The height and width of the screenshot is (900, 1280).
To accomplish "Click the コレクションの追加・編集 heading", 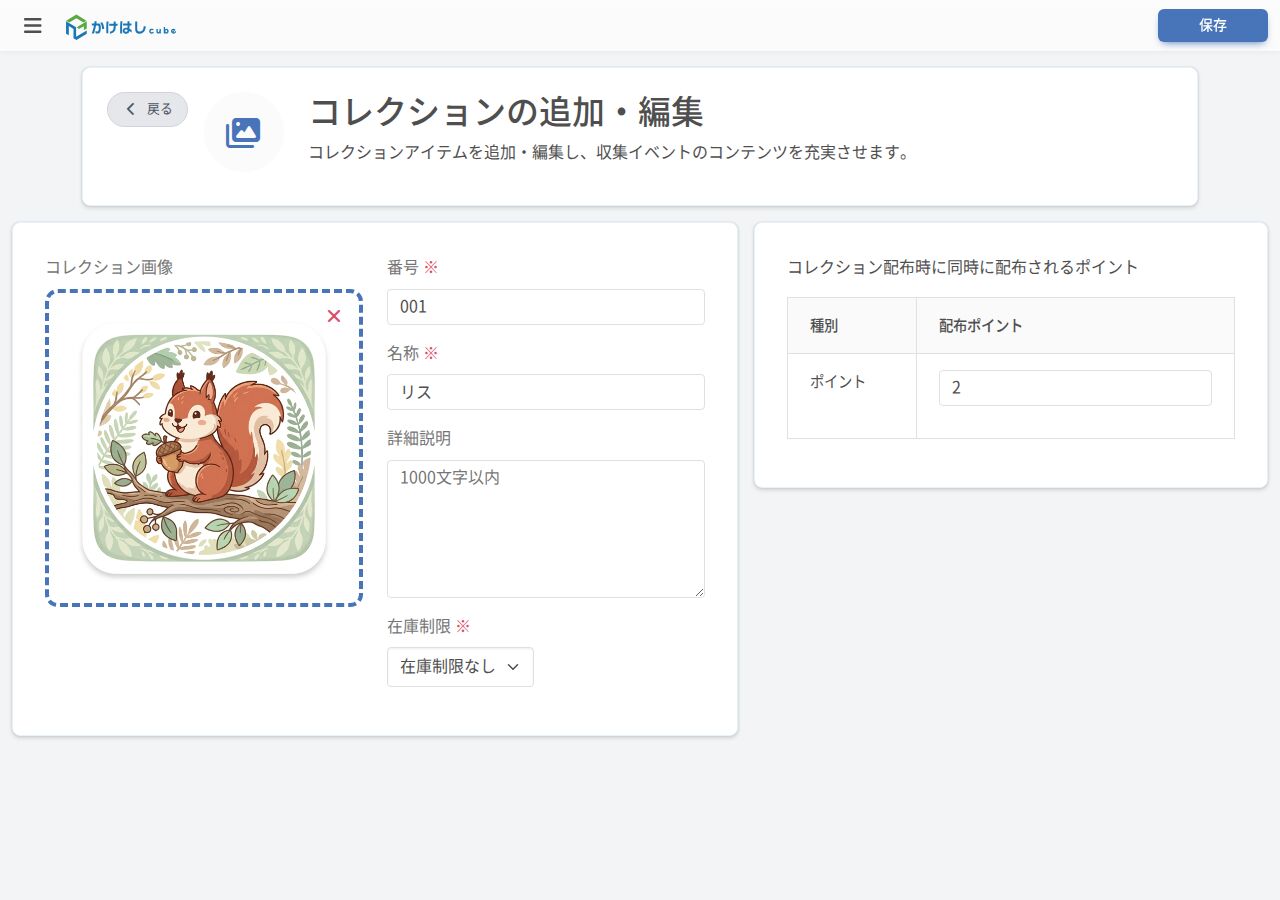I will tap(506, 112).
